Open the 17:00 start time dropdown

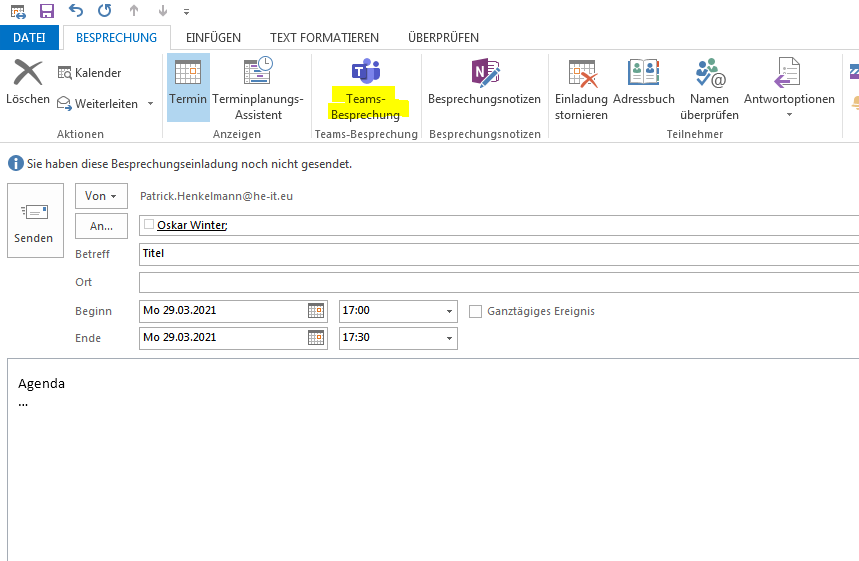click(x=449, y=311)
